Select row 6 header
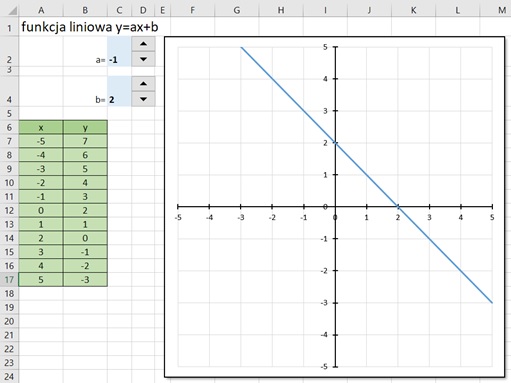 [x=9, y=127]
